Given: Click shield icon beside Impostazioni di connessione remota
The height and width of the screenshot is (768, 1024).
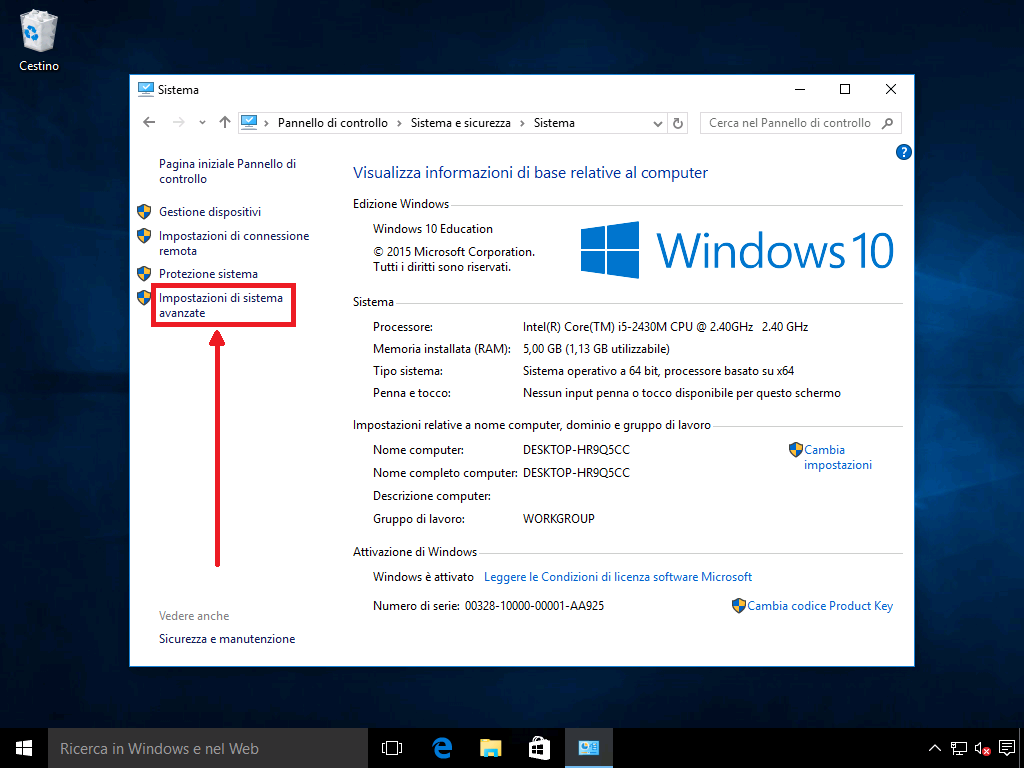Looking at the screenshot, I should (x=144, y=236).
